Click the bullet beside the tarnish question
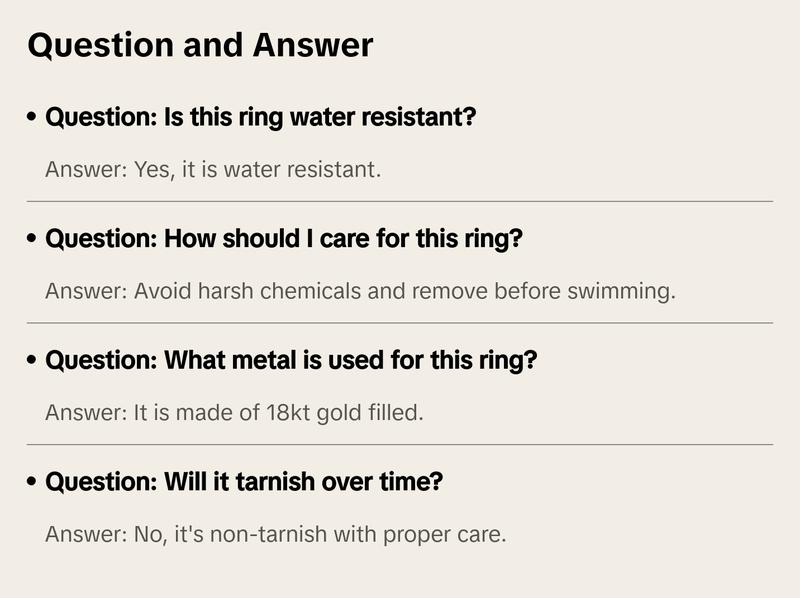 (x=32, y=481)
